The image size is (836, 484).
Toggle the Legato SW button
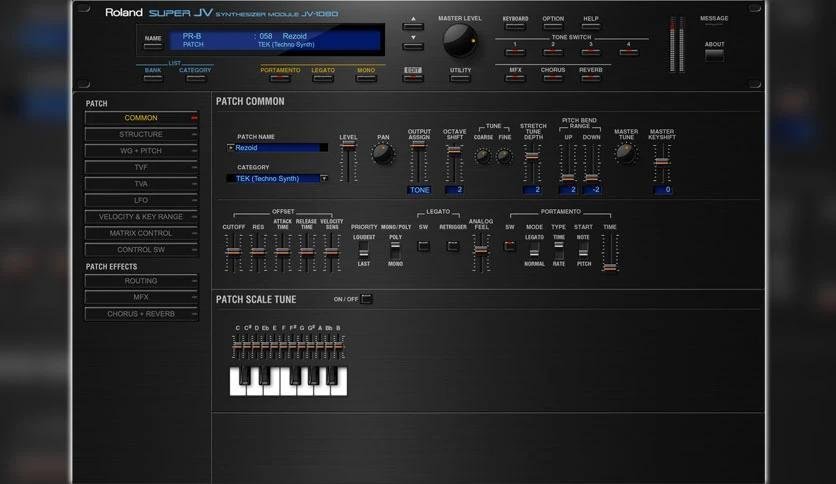pos(423,246)
